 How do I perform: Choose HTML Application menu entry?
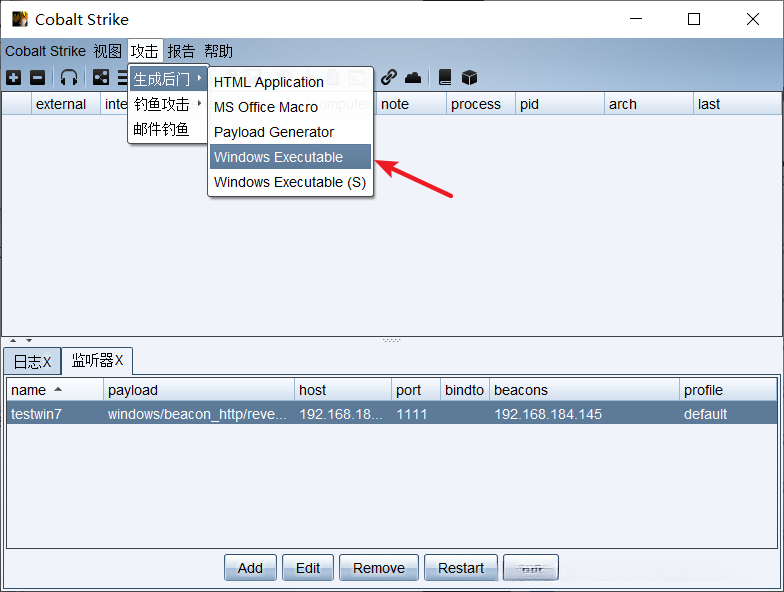(x=290, y=82)
